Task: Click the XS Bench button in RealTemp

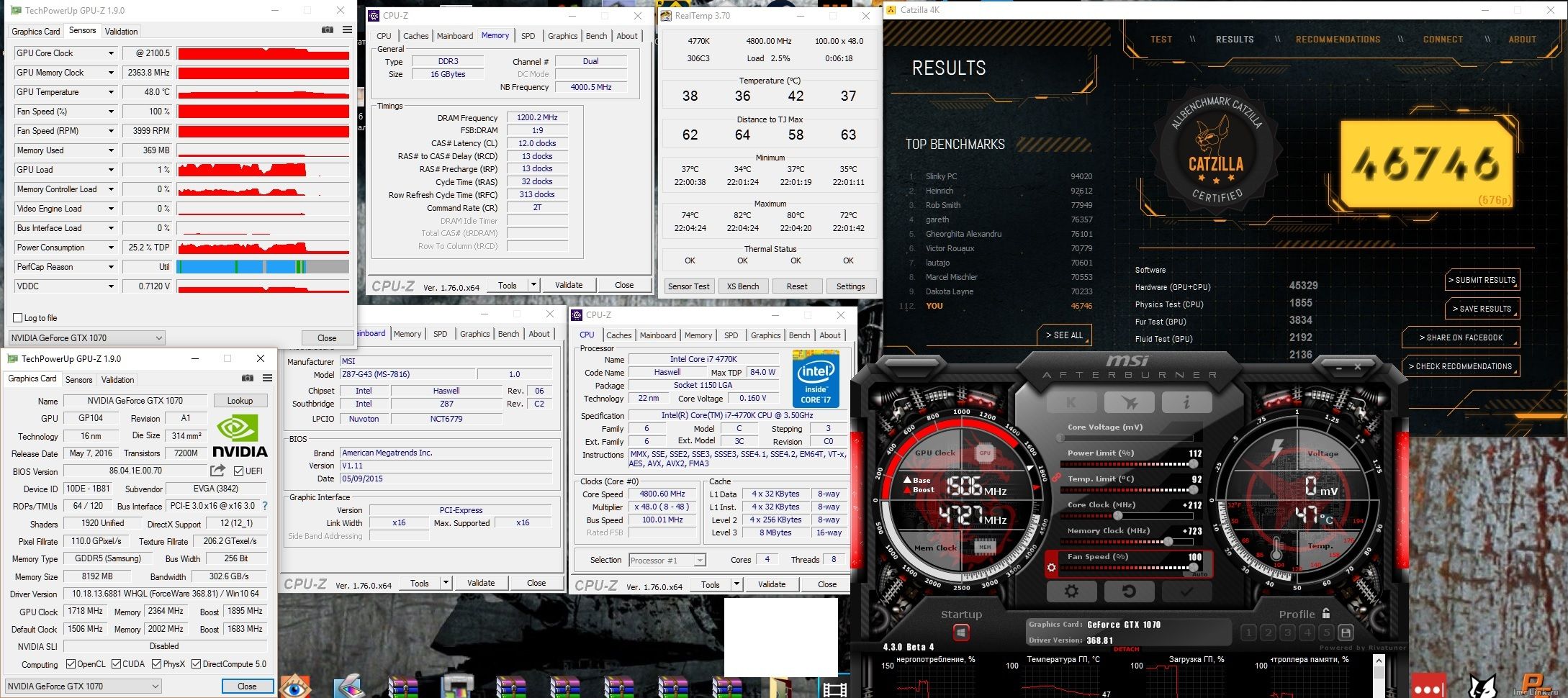Action: click(x=742, y=286)
